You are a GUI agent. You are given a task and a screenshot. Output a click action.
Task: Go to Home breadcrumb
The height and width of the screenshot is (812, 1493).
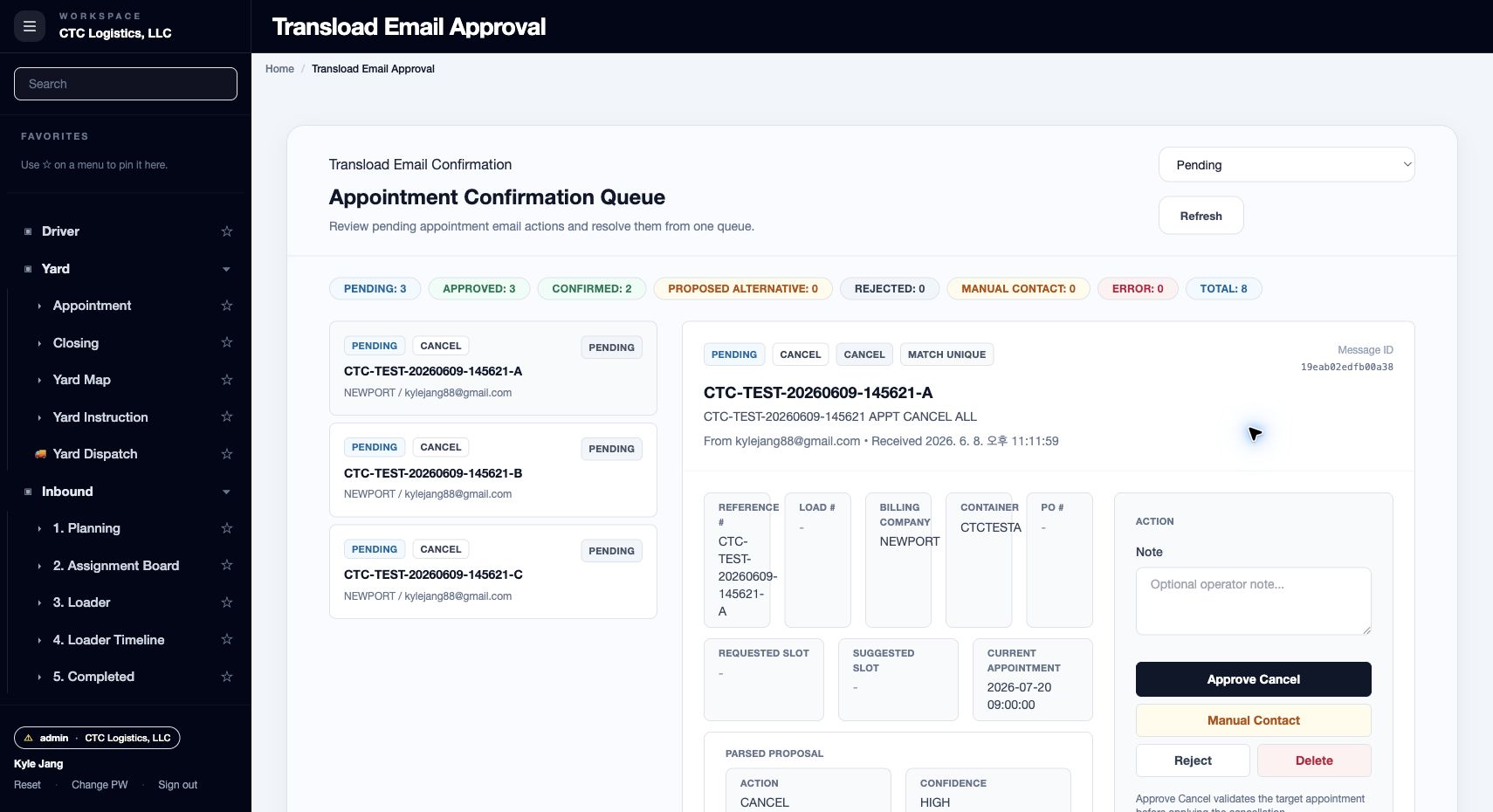[x=279, y=69]
